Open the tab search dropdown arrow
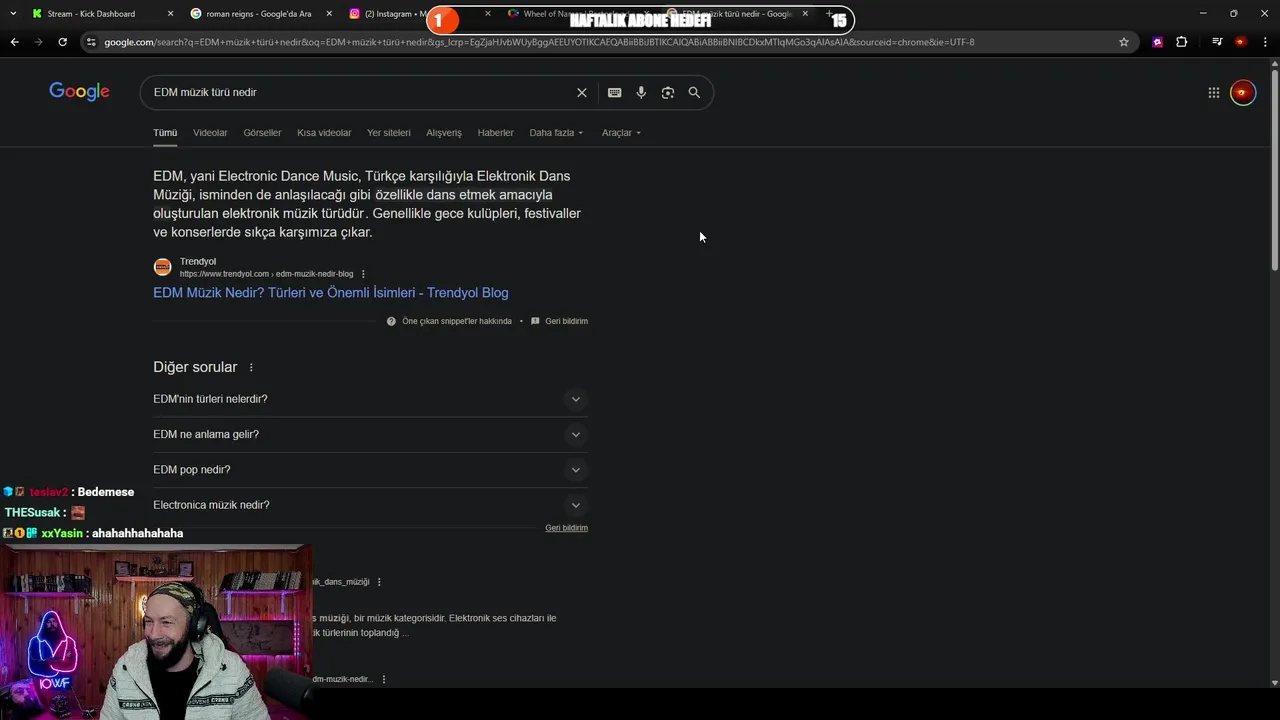This screenshot has width=1280, height=720. click(13, 14)
